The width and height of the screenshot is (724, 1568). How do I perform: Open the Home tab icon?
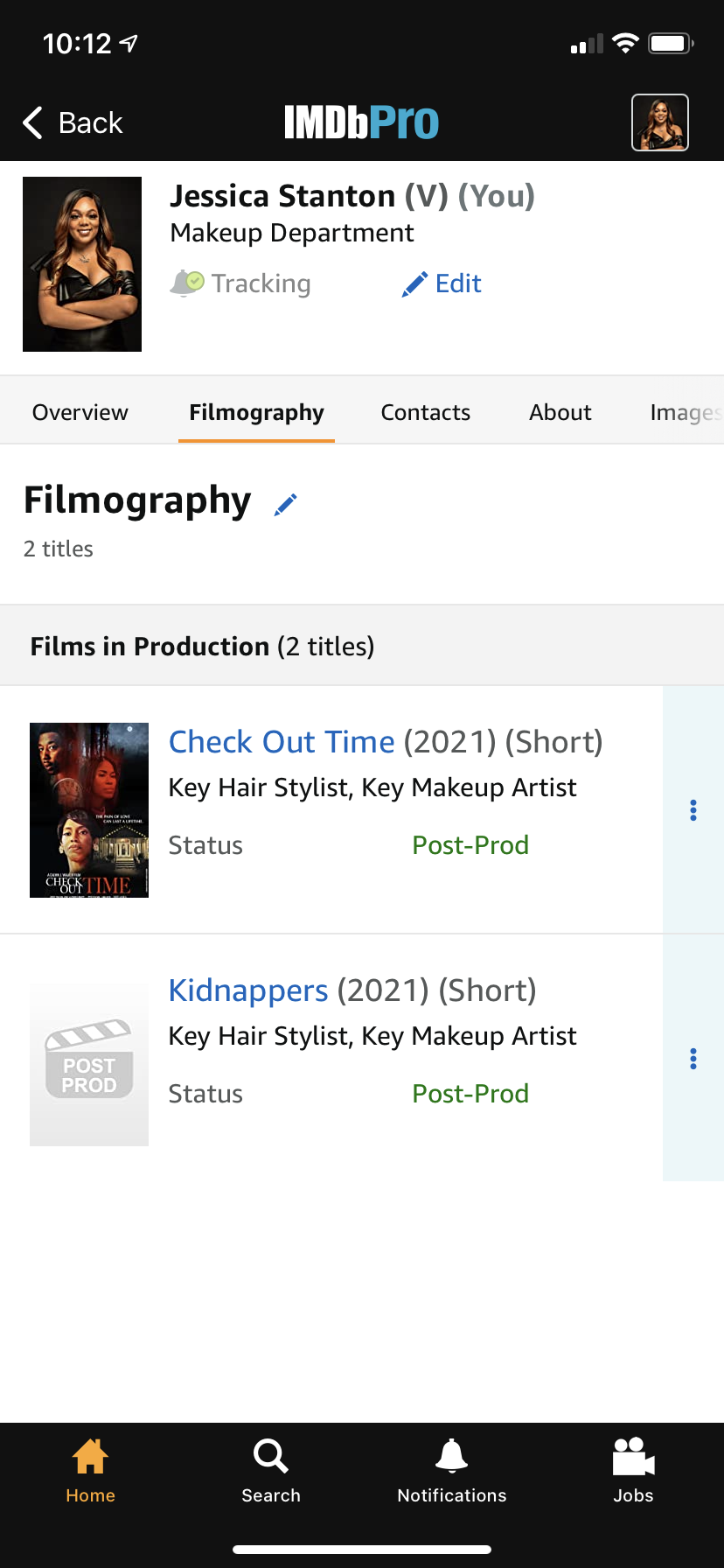pos(90,1457)
